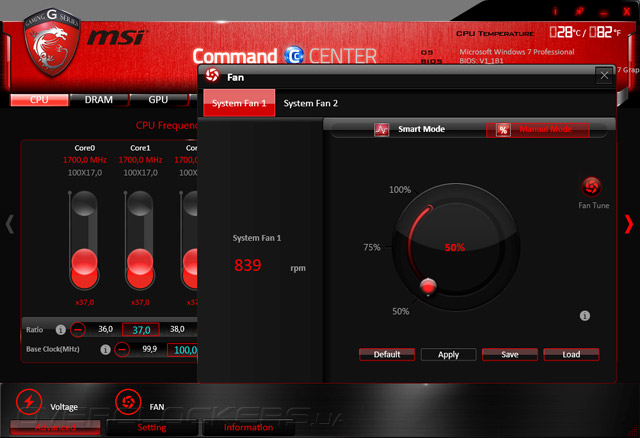The height and width of the screenshot is (438, 640).
Task: Click the 839 rpm reading
Action: (x=247, y=265)
